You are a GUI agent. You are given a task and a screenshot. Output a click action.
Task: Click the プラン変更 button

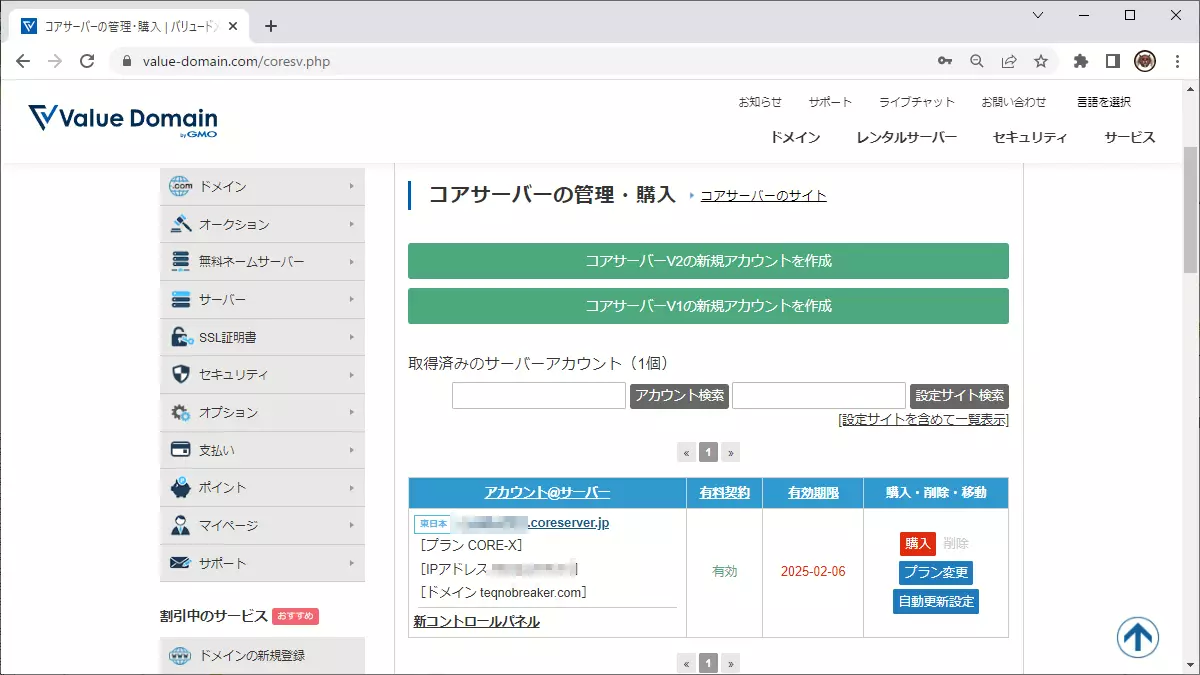click(x=935, y=573)
